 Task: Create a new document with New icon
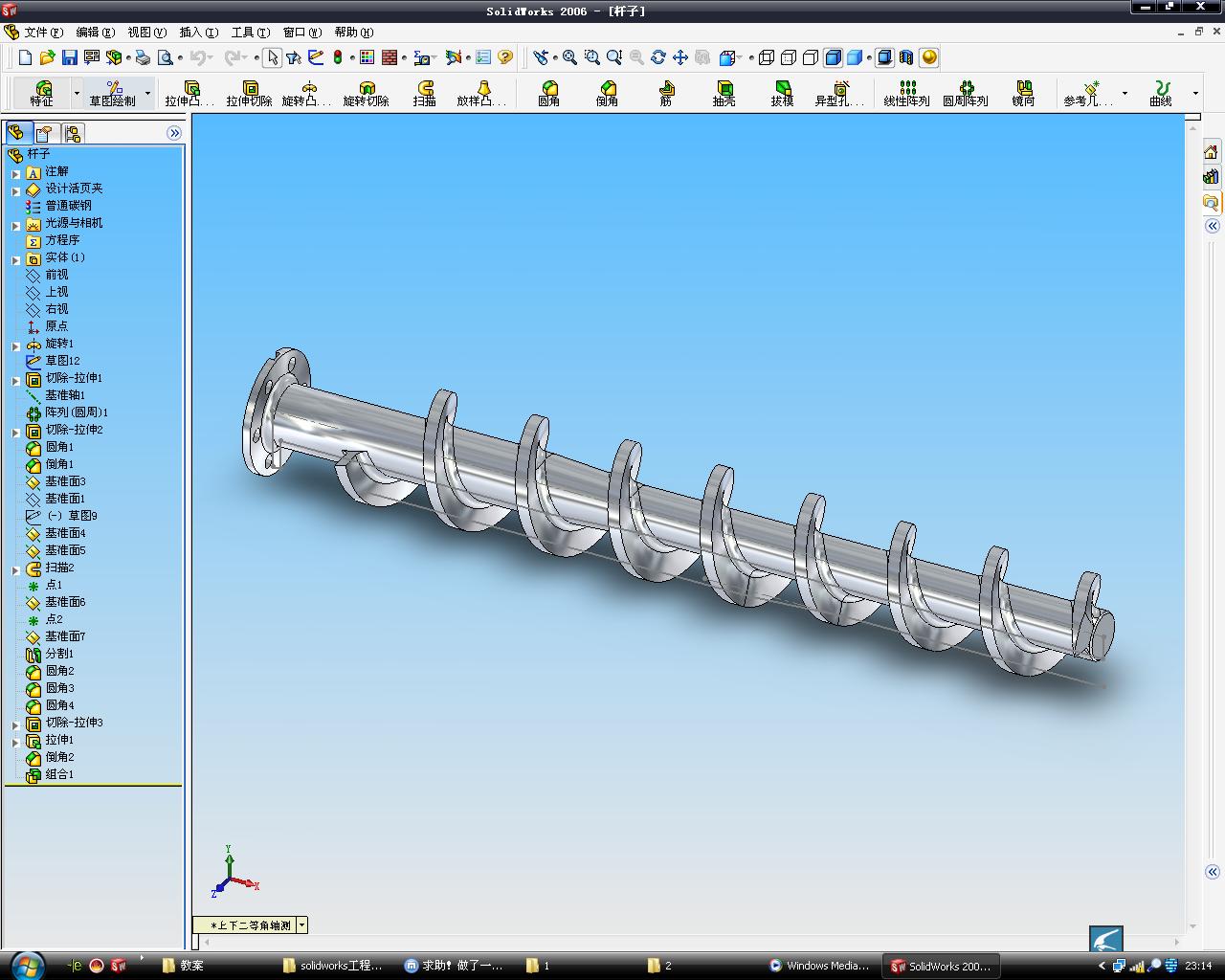click(26, 57)
